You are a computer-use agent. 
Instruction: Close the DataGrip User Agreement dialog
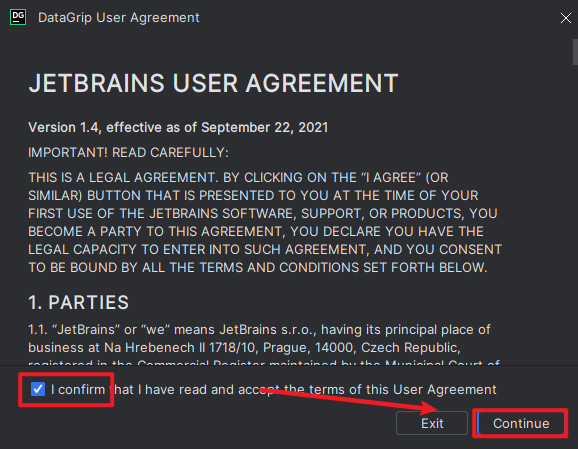coord(565,18)
